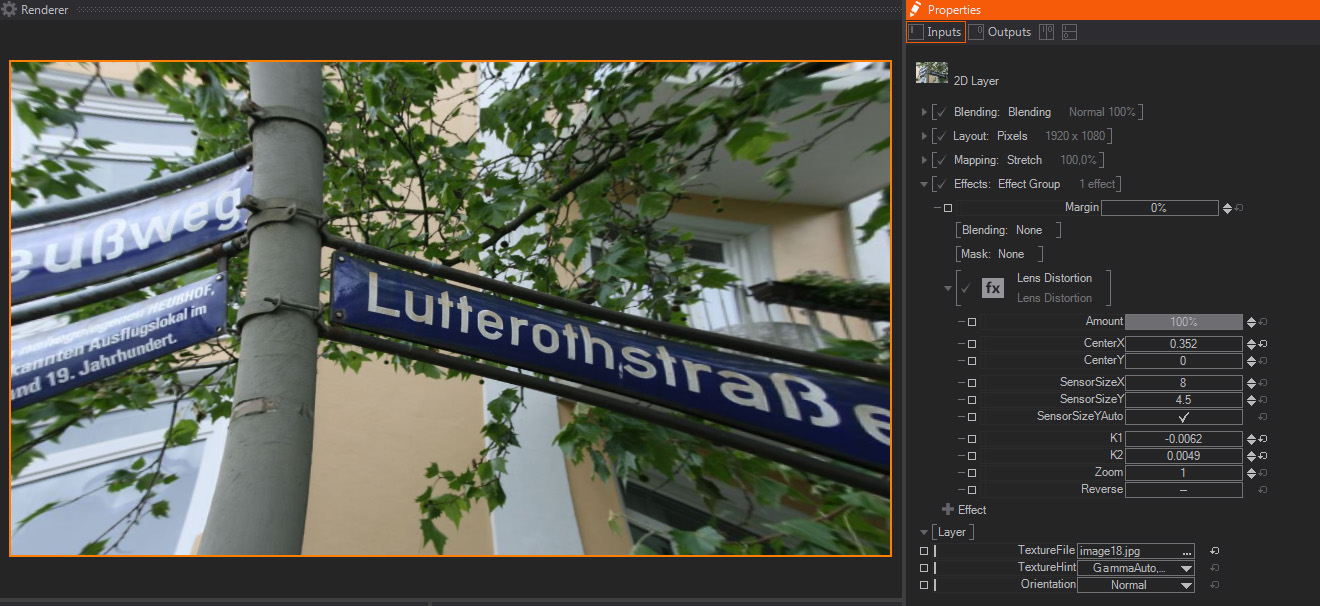Click the stacked inputs/outputs layout icon

(x=1069, y=32)
